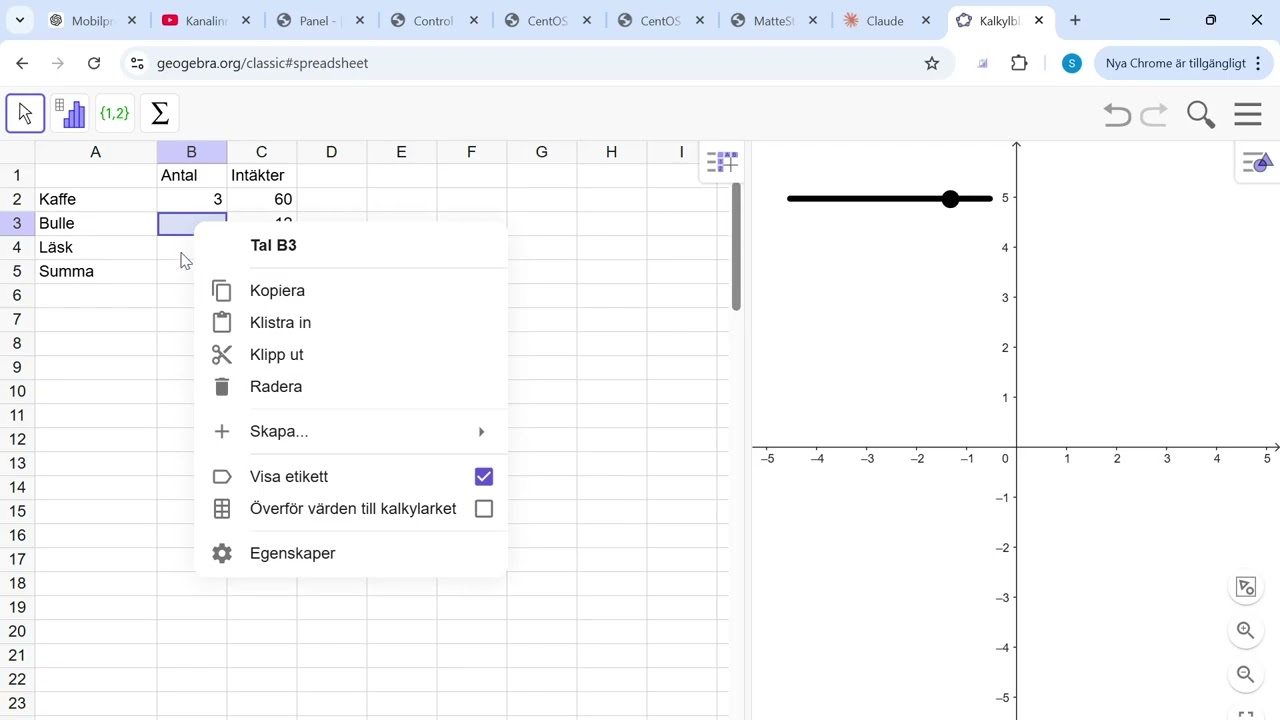Open the GeoGebra hamburger main menu

click(x=1248, y=114)
